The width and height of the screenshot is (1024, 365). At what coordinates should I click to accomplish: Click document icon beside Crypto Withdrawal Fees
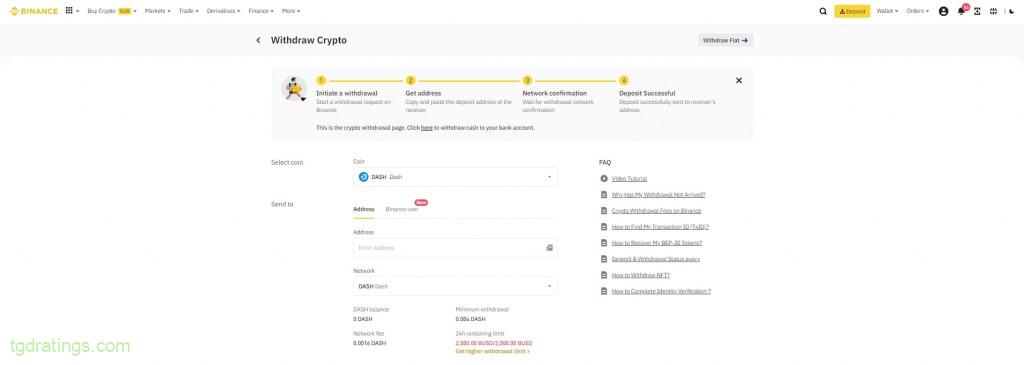[603, 210]
